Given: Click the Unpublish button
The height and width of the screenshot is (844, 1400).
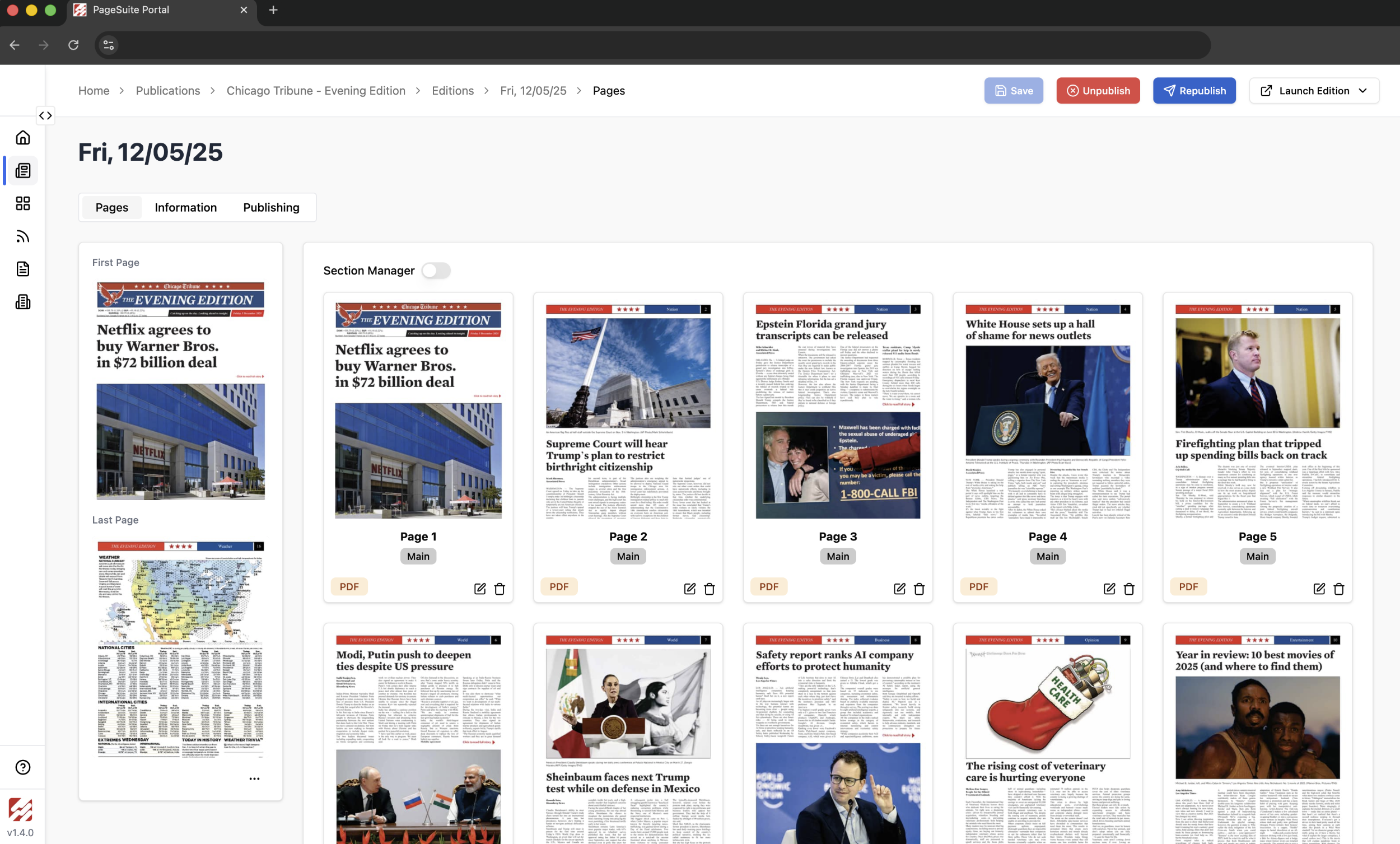Looking at the screenshot, I should 1097,91.
